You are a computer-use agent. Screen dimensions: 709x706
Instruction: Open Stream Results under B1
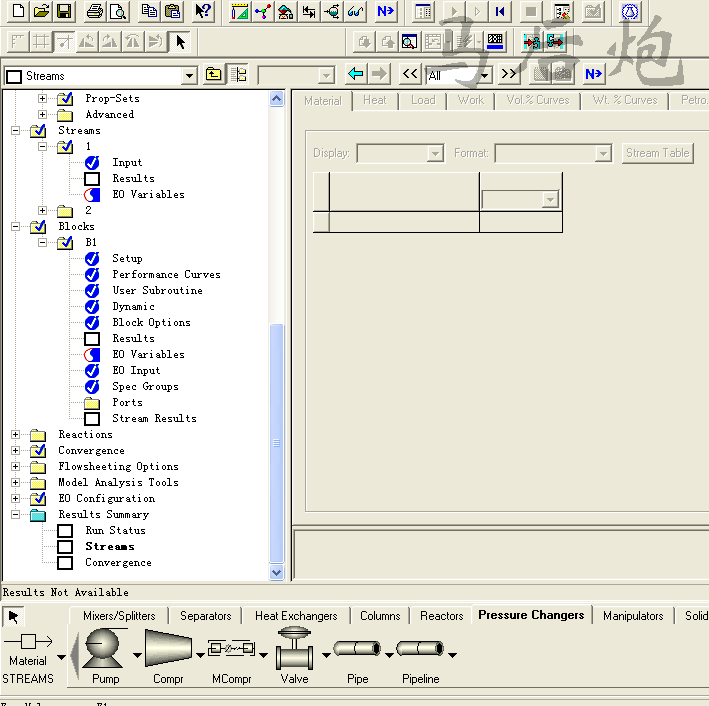(x=154, y=418)
